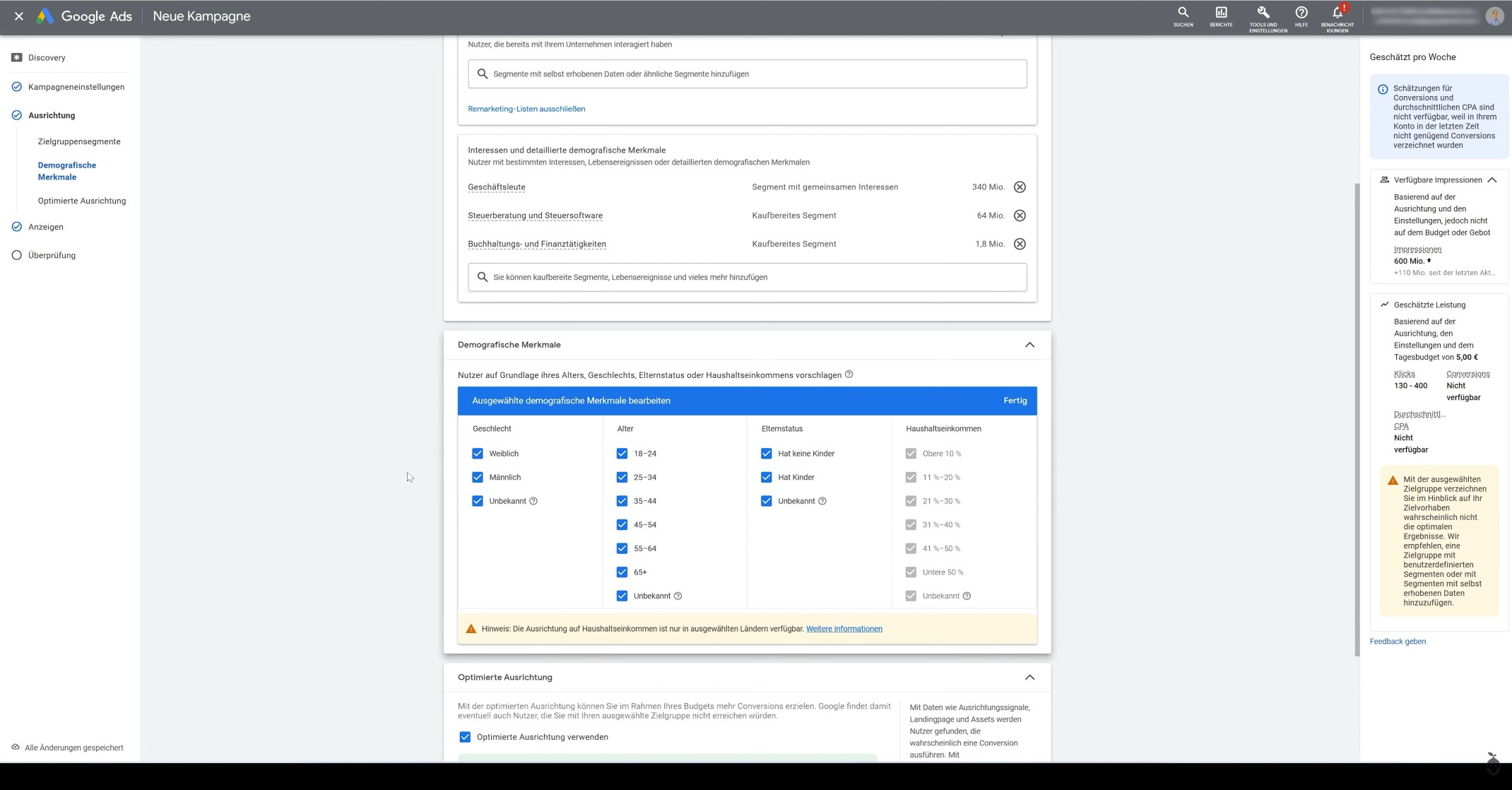The height and width of the screenshot is (790, 1512).
Task: Click help icon next to demographic description
Action: coord(849,375)
